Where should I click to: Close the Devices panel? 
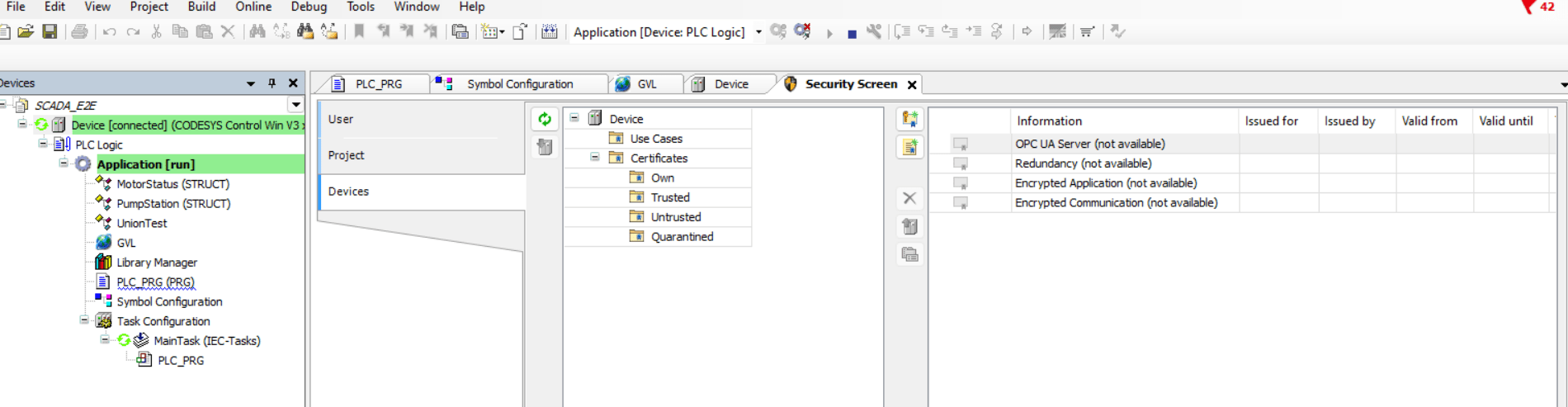pyautogui.click(x=293, y=83)
